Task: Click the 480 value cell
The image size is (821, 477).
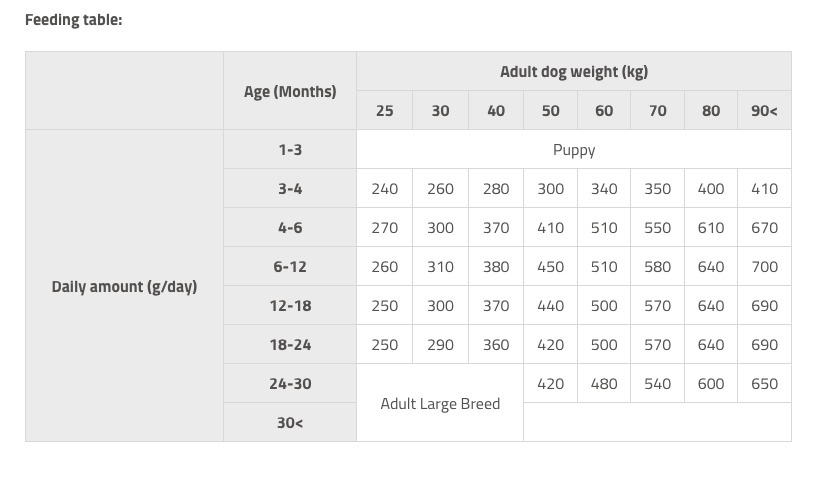Action: [x=604, y=384]
